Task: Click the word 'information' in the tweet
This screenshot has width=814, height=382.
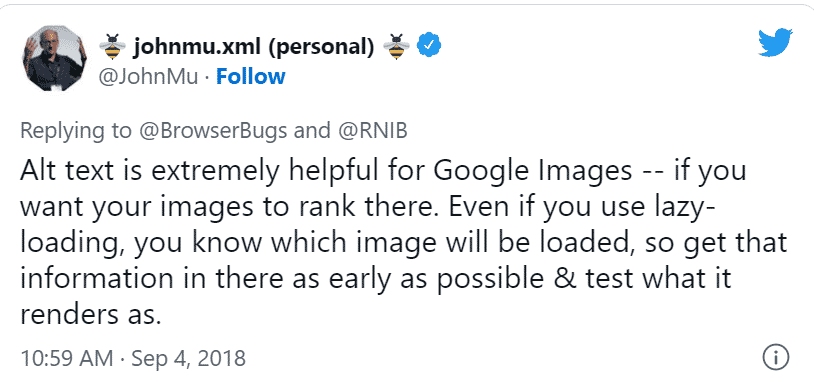Action: click(96, 278)
